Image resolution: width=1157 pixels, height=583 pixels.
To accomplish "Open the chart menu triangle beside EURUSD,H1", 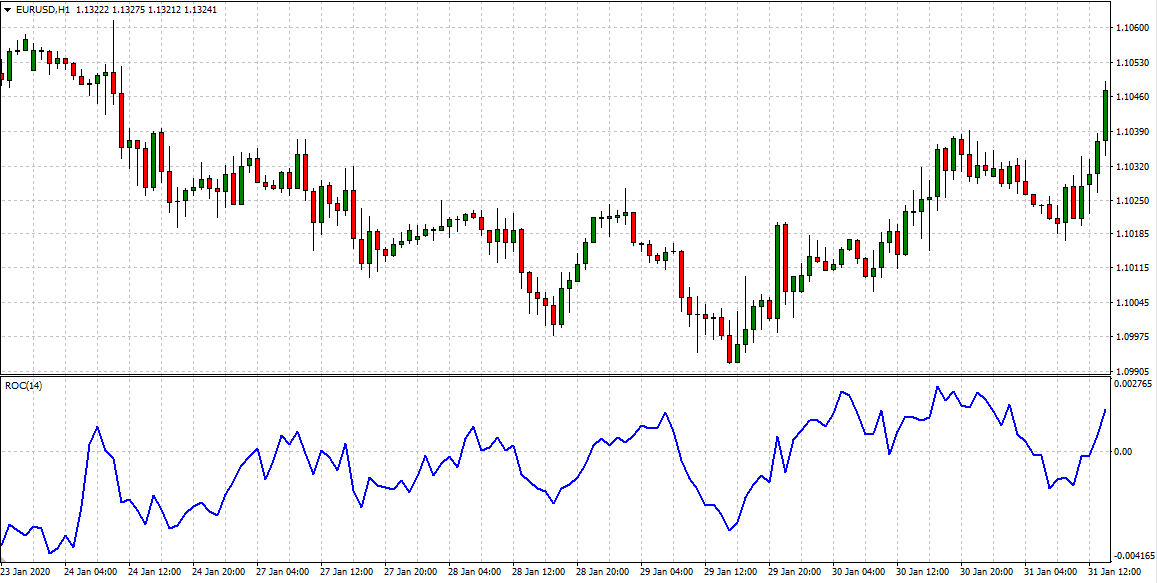I will (x=8, y=10).
